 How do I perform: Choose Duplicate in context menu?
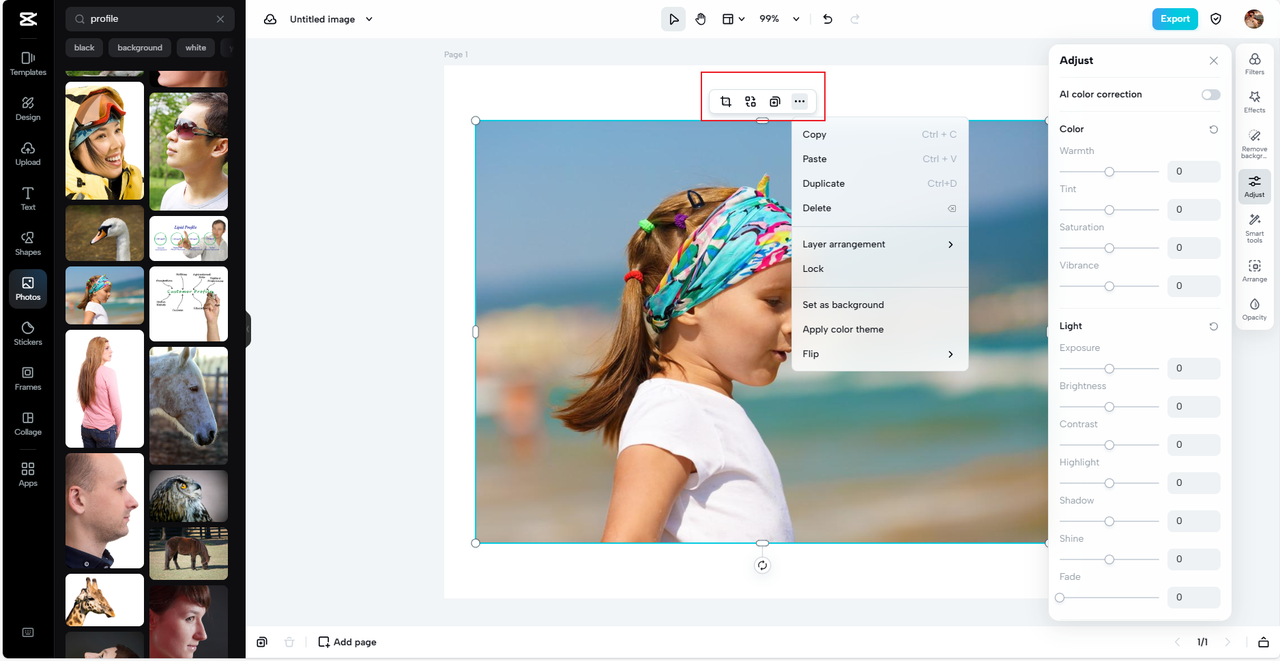(x=878, y=184)
